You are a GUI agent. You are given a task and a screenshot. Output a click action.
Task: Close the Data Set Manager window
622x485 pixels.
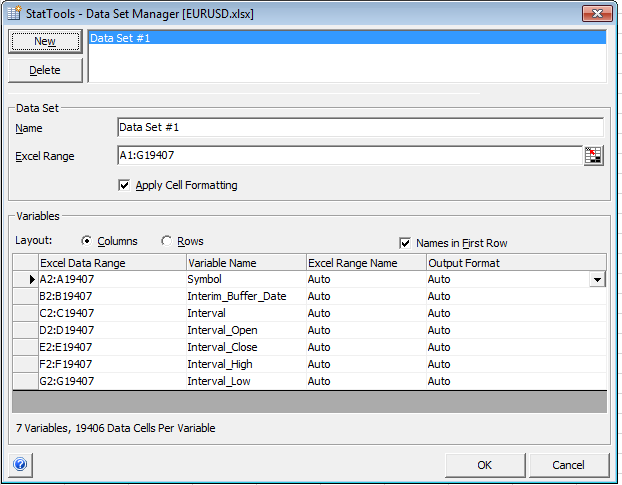tap(597, 13)
